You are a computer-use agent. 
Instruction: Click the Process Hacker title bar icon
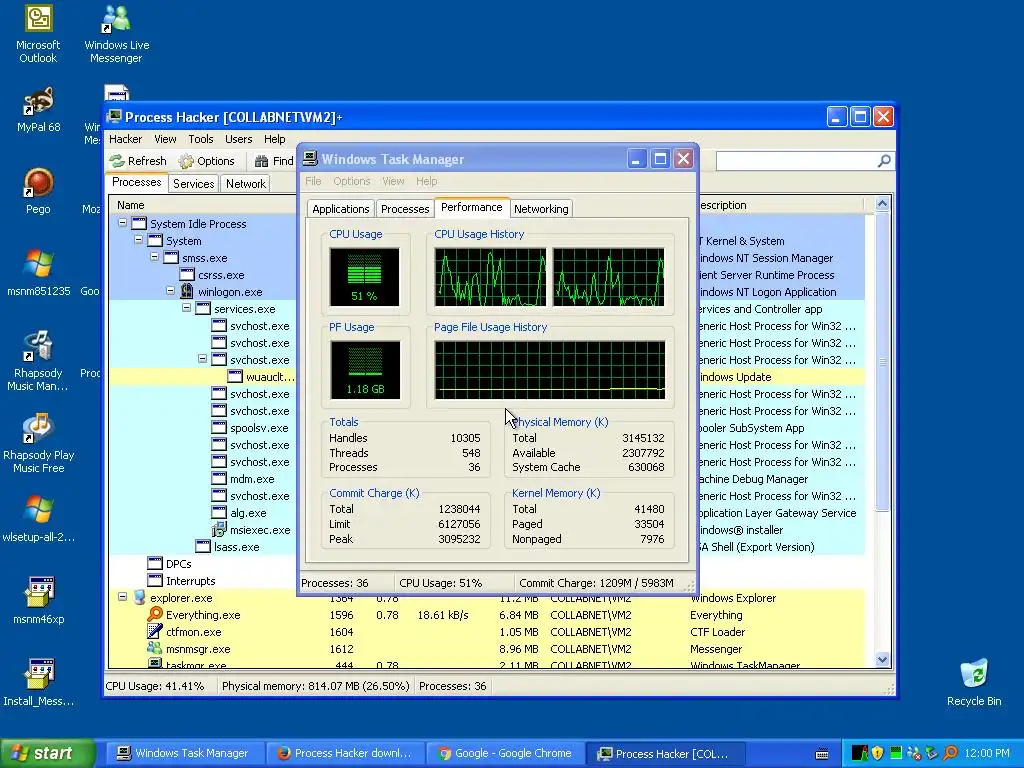[x=115, y=117]
